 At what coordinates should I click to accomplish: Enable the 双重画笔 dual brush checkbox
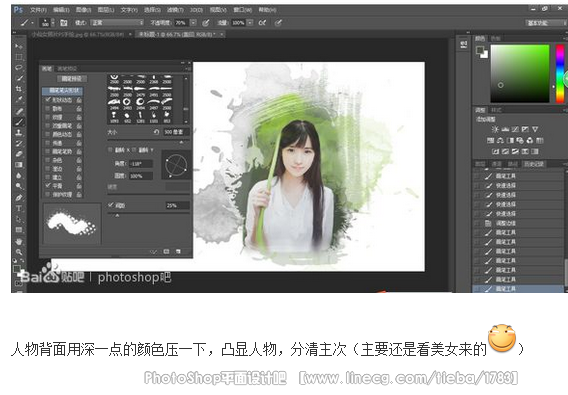48,125
